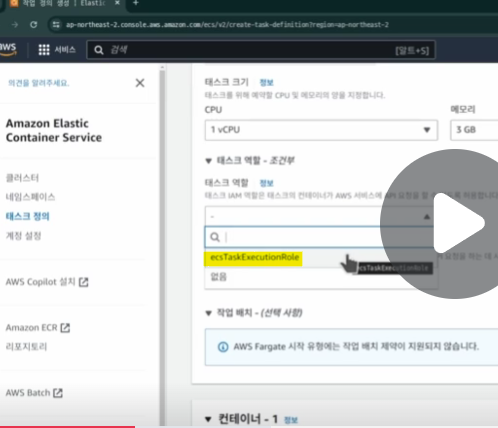Open site info icon in address bar
498x428 pixels.
56,24
